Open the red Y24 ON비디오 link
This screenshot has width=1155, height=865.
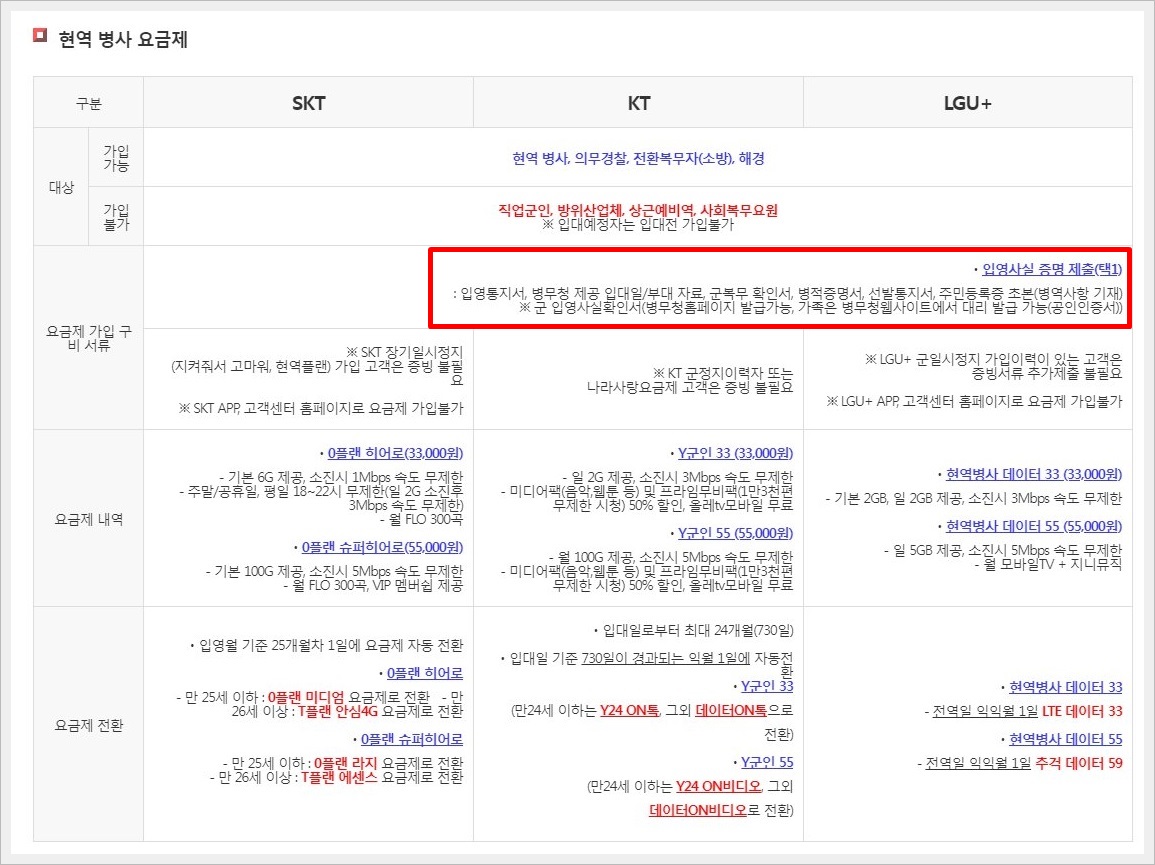click(717, 786)
